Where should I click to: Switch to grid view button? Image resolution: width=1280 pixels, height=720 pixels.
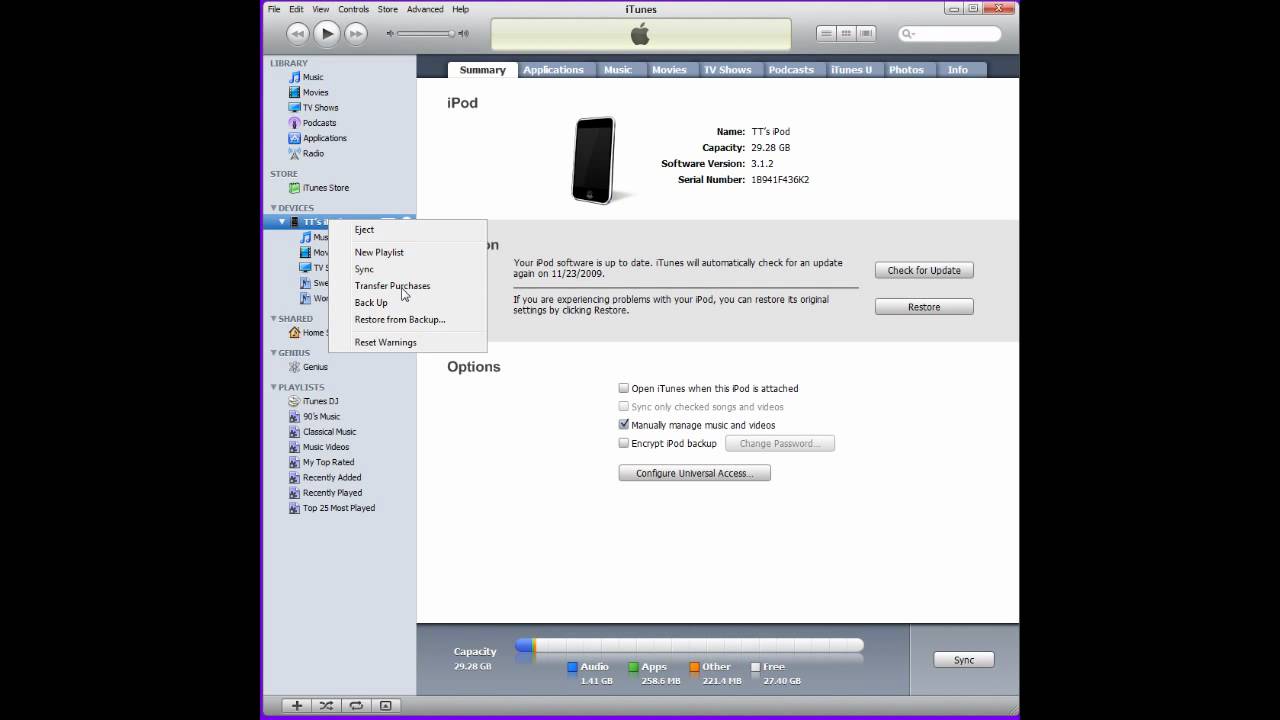846,33
